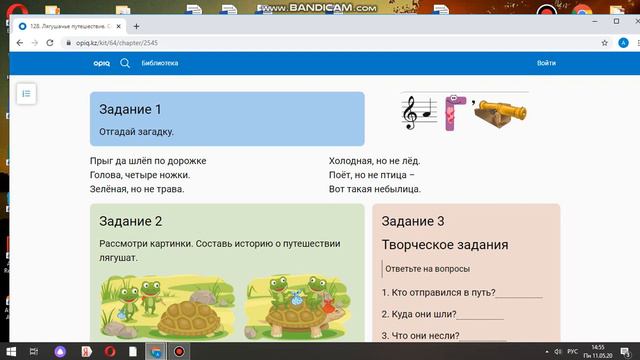Reload the page with the refresh icon

click(x=50, y=43)
